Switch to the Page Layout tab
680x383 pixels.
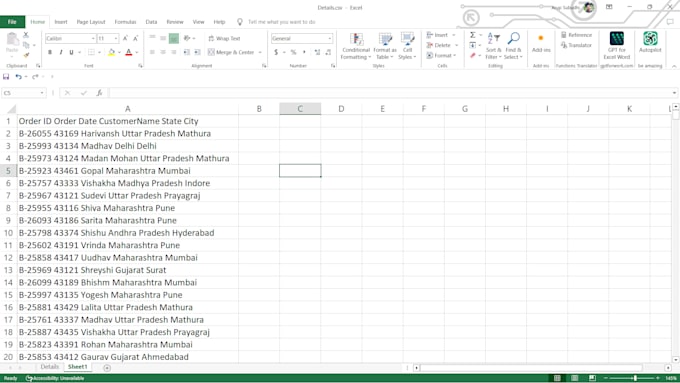91,22
